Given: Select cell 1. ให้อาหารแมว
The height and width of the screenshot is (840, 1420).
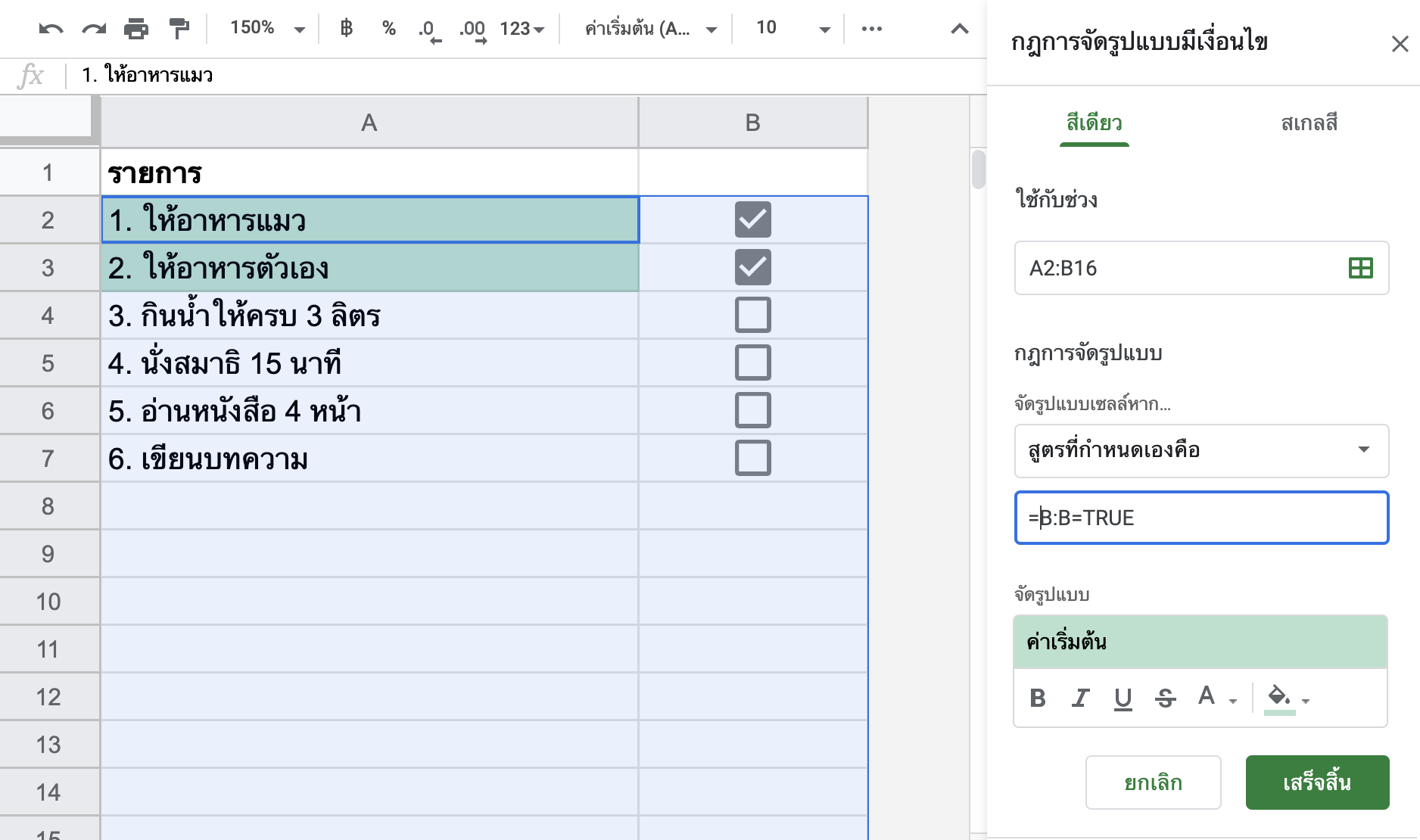Looking at the screenshot, I should tap(369, 220).
